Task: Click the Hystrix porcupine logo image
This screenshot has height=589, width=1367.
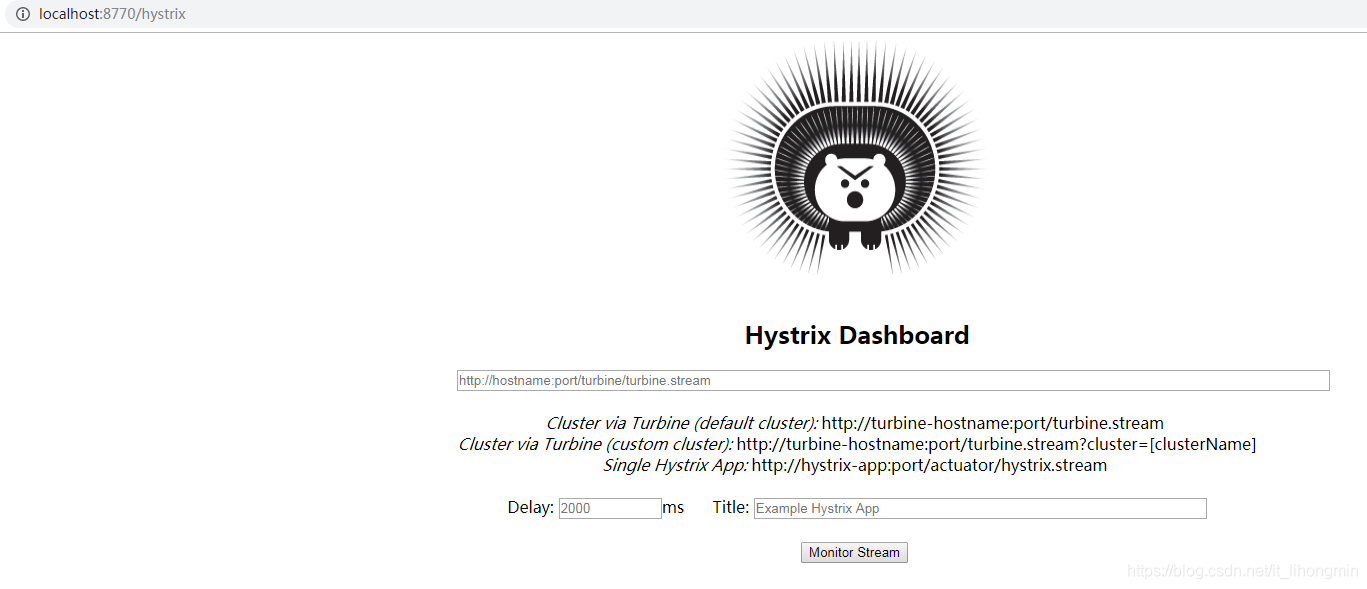Action: 855,158
